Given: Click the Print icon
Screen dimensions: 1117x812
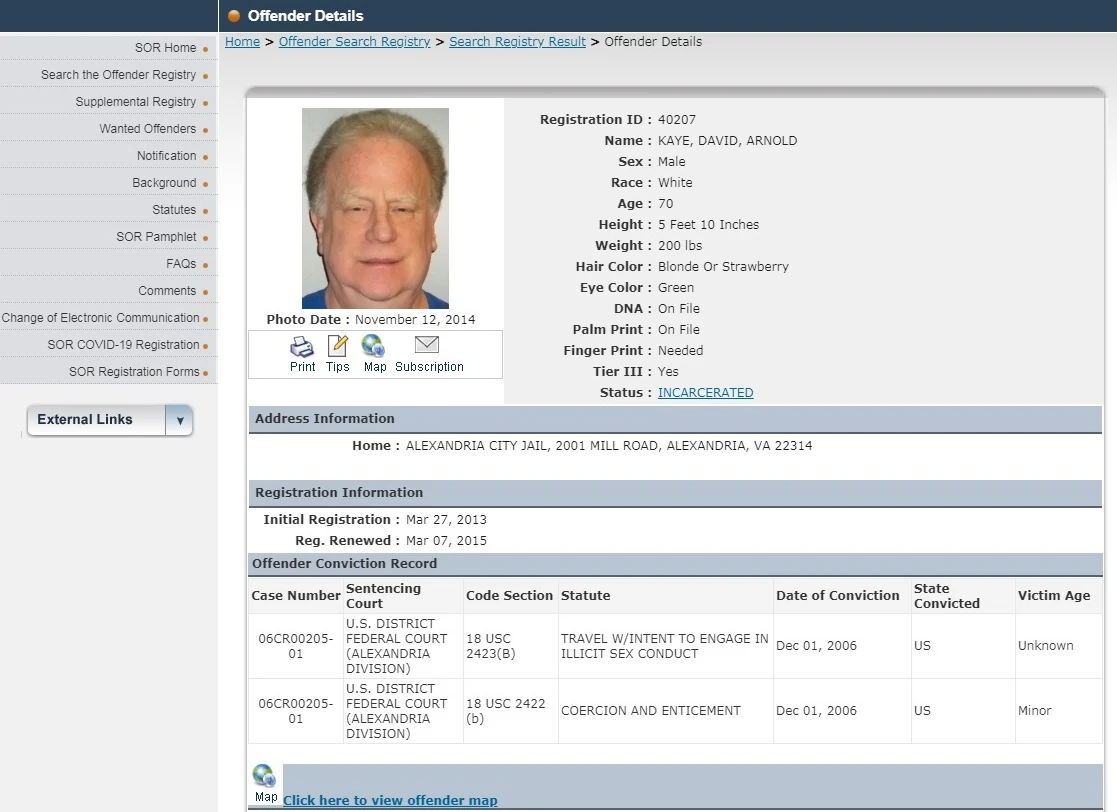Looking at the screenshot, I should 302,349.
